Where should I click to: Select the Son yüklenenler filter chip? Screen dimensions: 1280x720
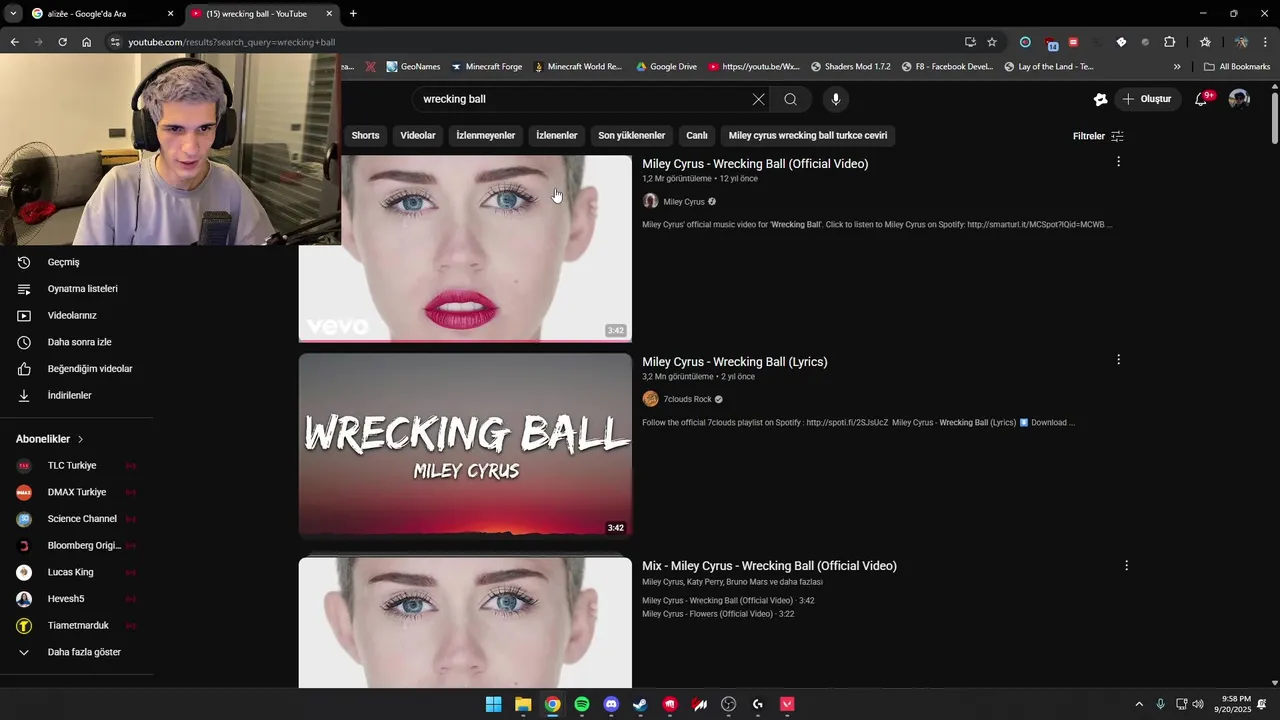pos(632,136)
